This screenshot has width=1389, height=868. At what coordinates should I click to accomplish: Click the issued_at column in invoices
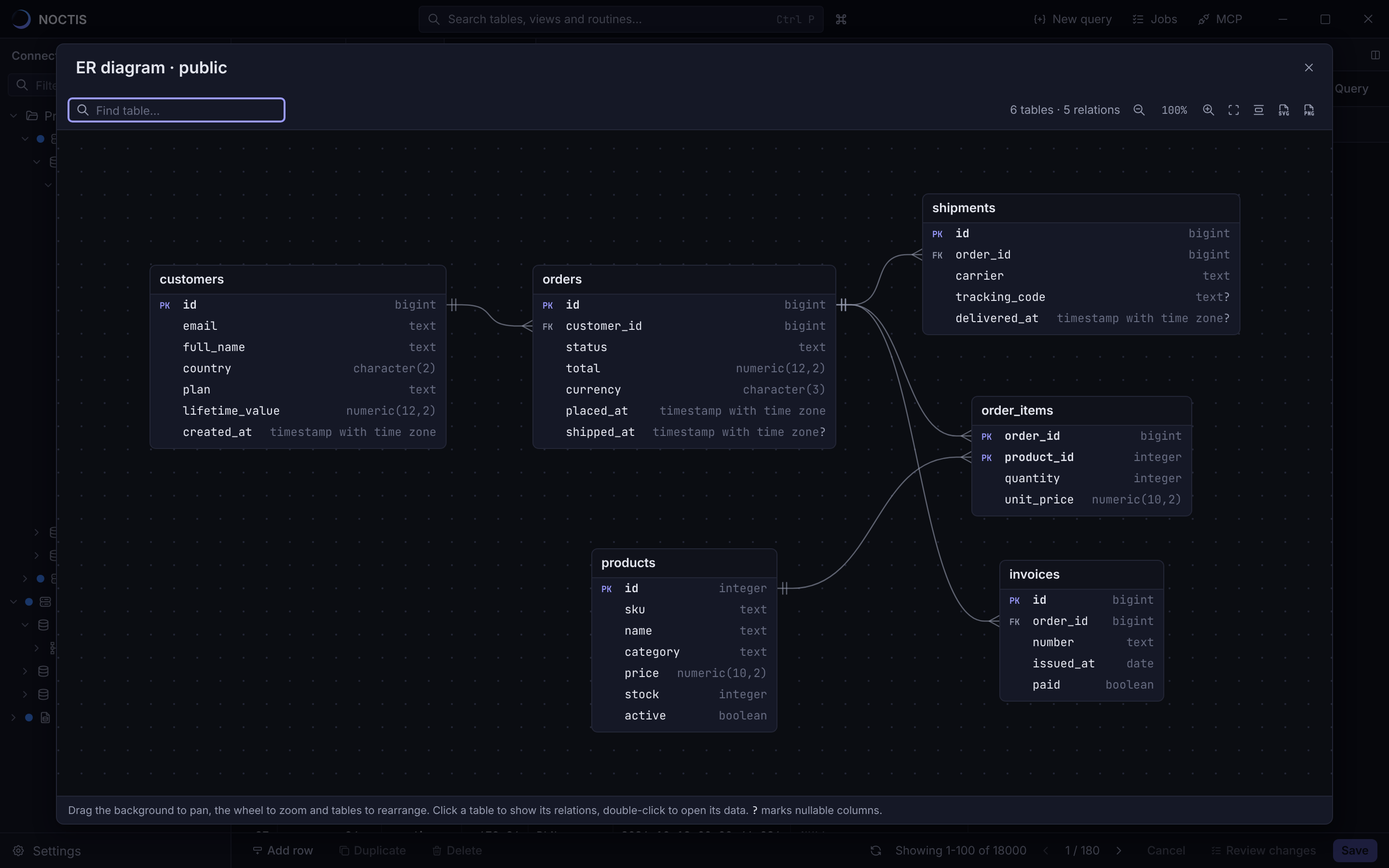click(x=1081, y=664)
